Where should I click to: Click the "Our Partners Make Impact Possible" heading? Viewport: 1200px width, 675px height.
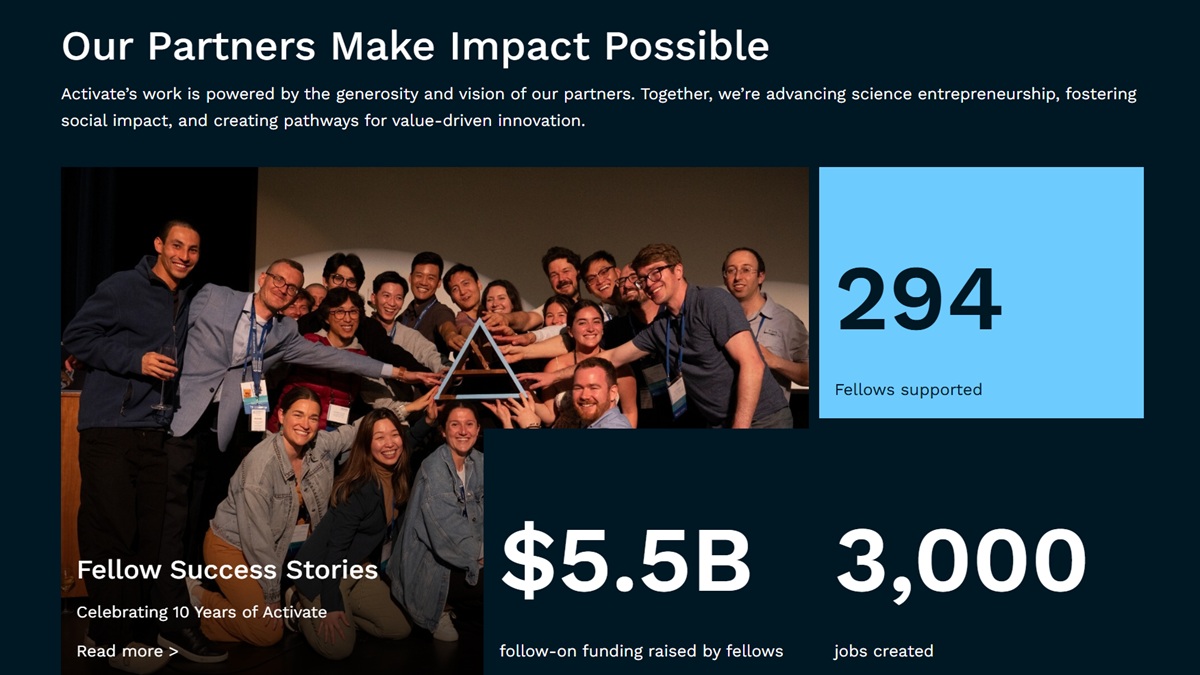[x=415, y=46]
